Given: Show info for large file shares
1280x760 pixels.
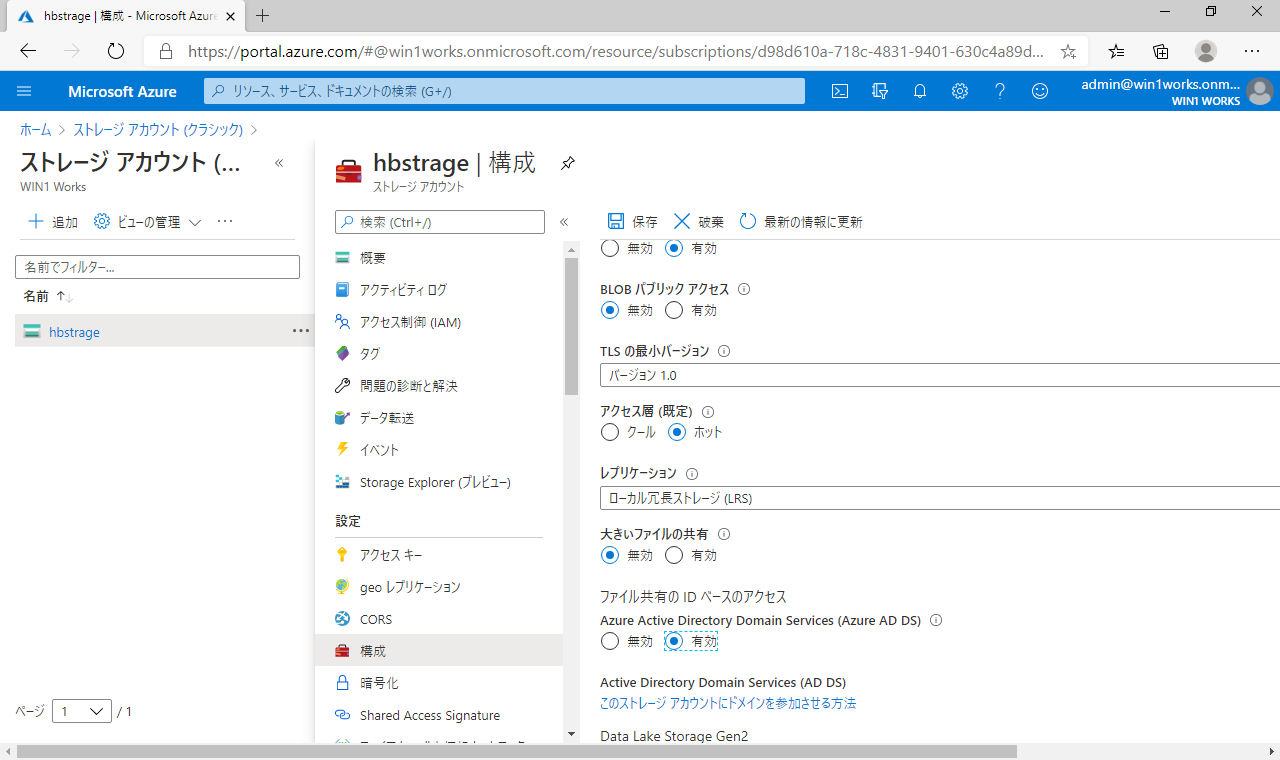Looking at the screenshot, I should click(724, 534).
